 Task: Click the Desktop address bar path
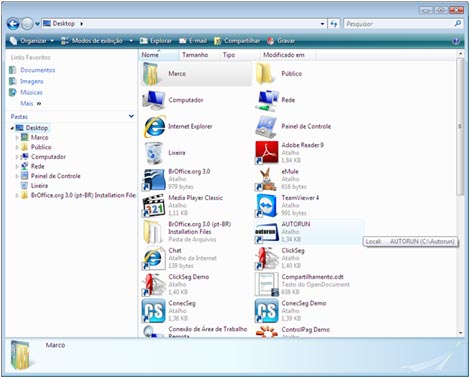tap(63, 24)
